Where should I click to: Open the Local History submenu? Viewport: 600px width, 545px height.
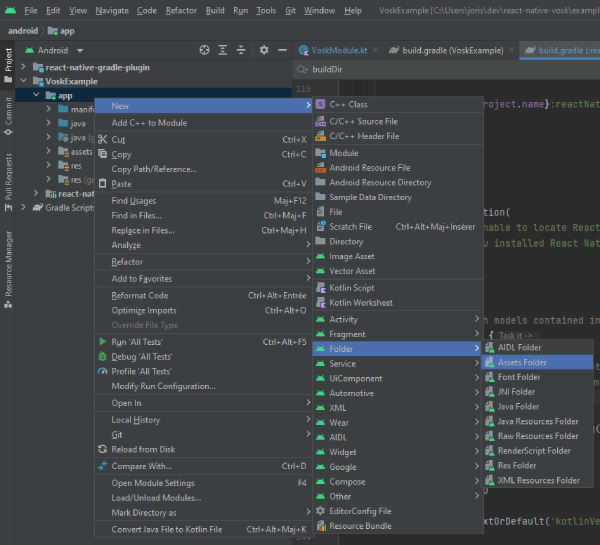tap(203, 419)
